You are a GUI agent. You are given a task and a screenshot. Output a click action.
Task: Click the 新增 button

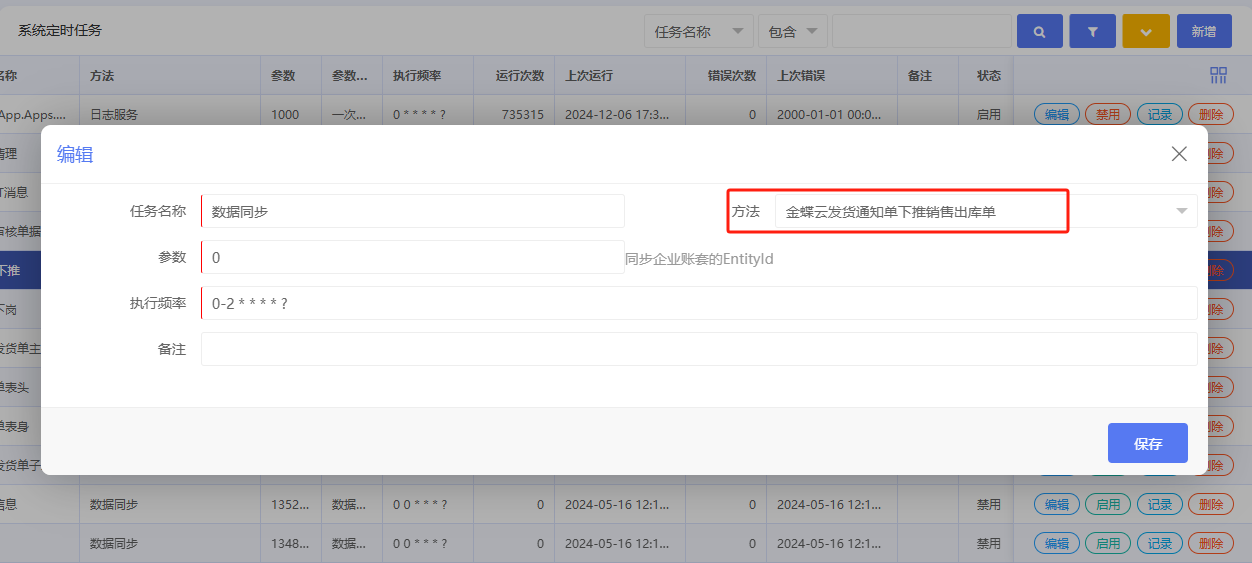pos(1204,32)
